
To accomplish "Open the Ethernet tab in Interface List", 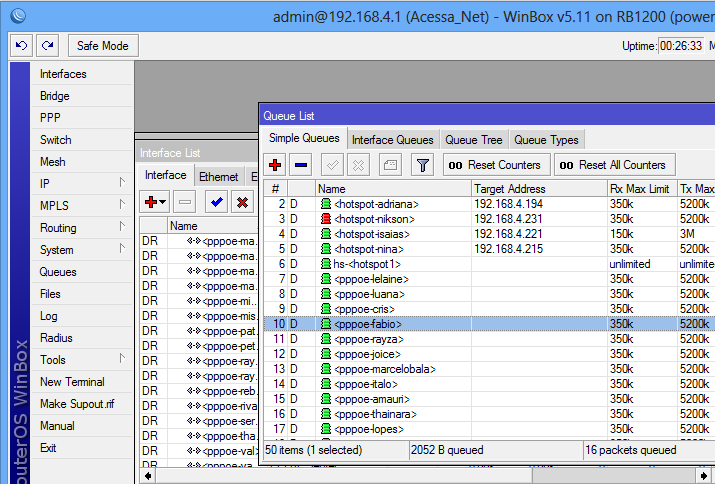I will tap(218, 177).
